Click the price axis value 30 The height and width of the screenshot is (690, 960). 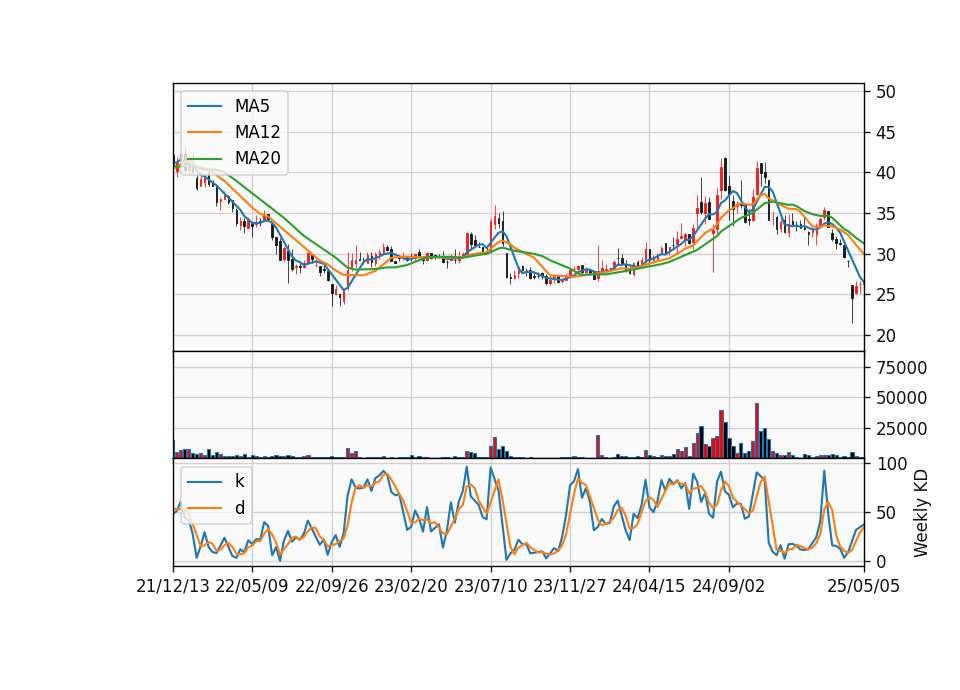pos(885,255)
